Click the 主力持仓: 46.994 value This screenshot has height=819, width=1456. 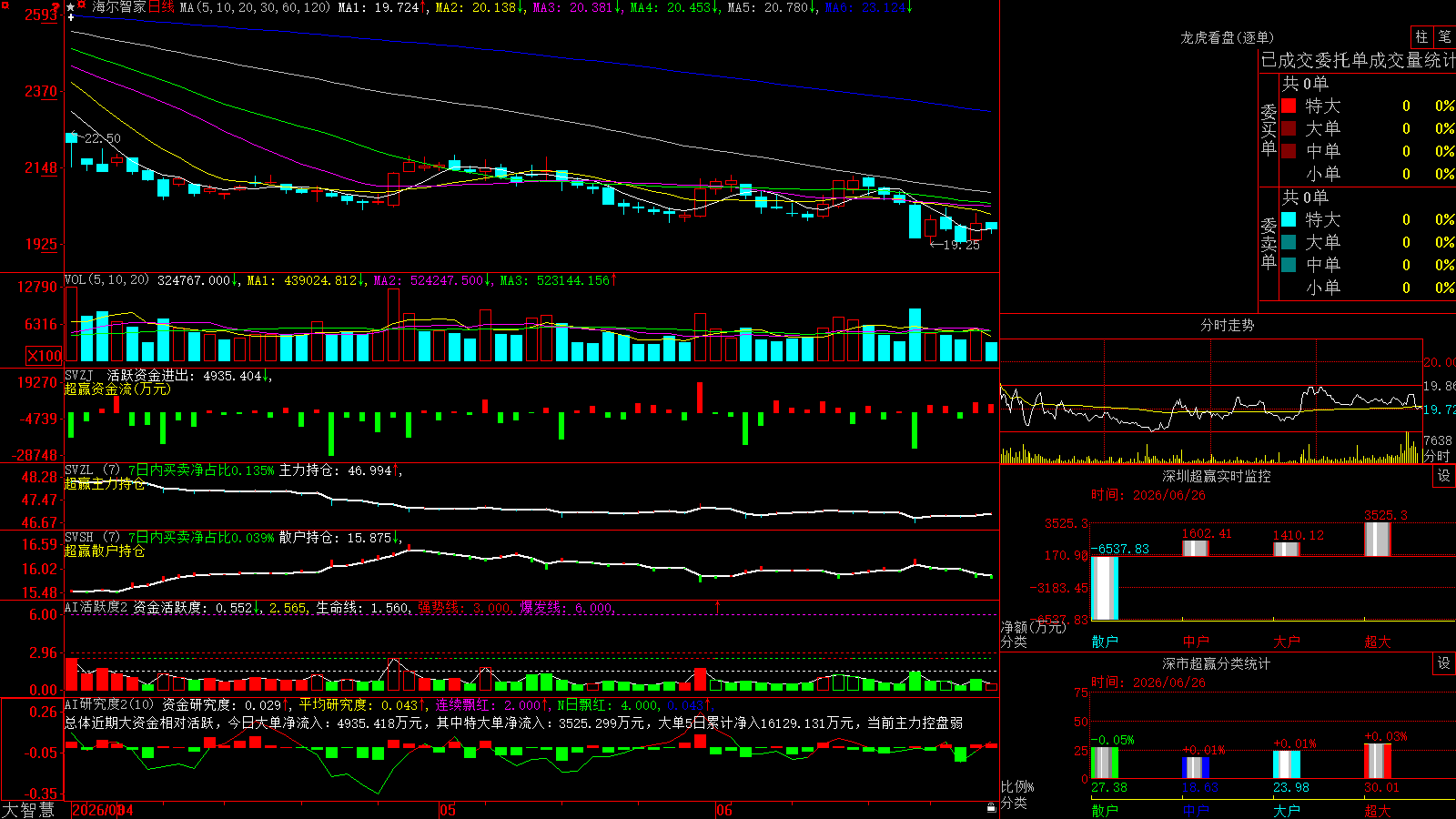336,470
